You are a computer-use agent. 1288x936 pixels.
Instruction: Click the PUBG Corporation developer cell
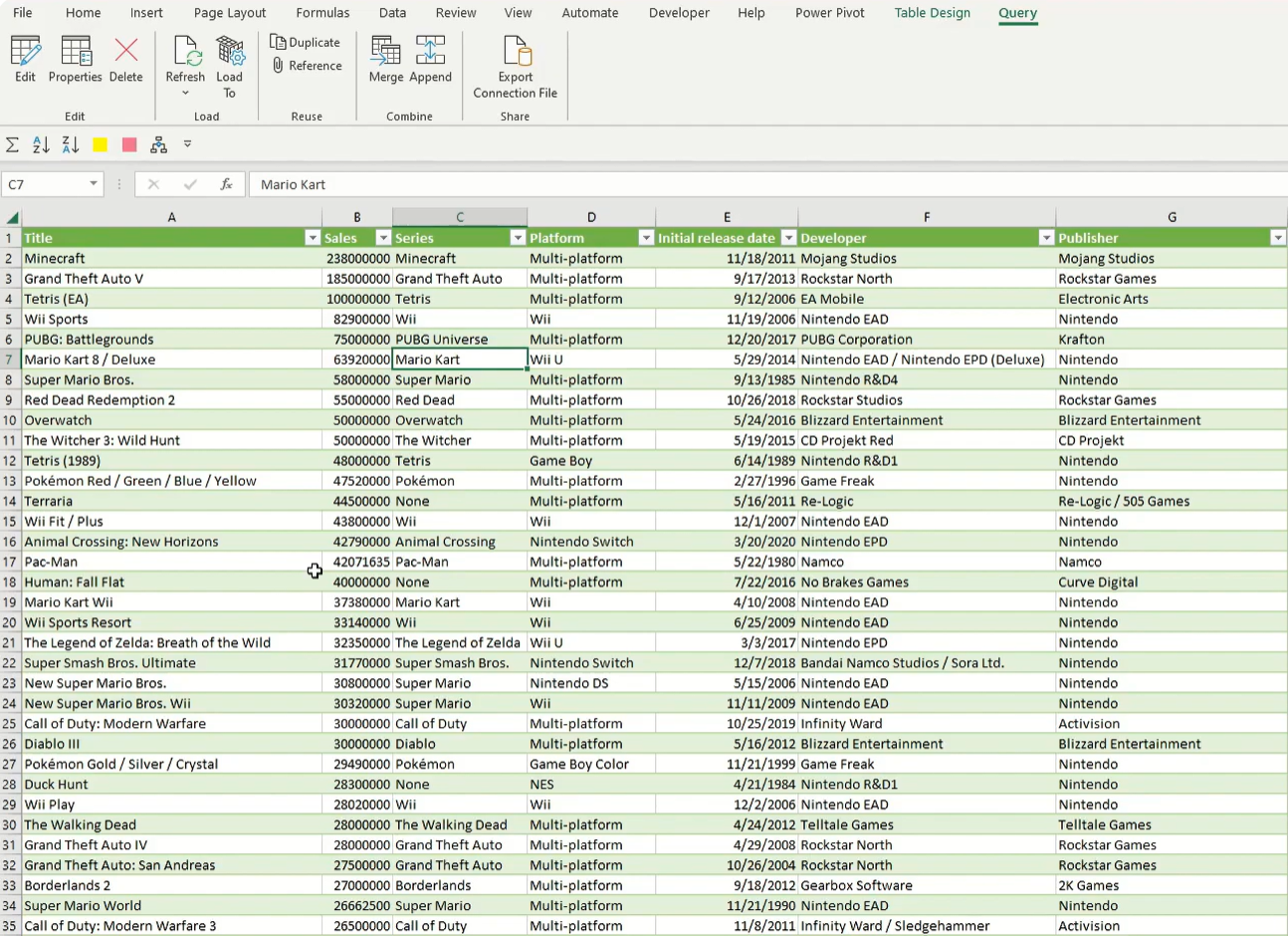click(x=927, y=340)
